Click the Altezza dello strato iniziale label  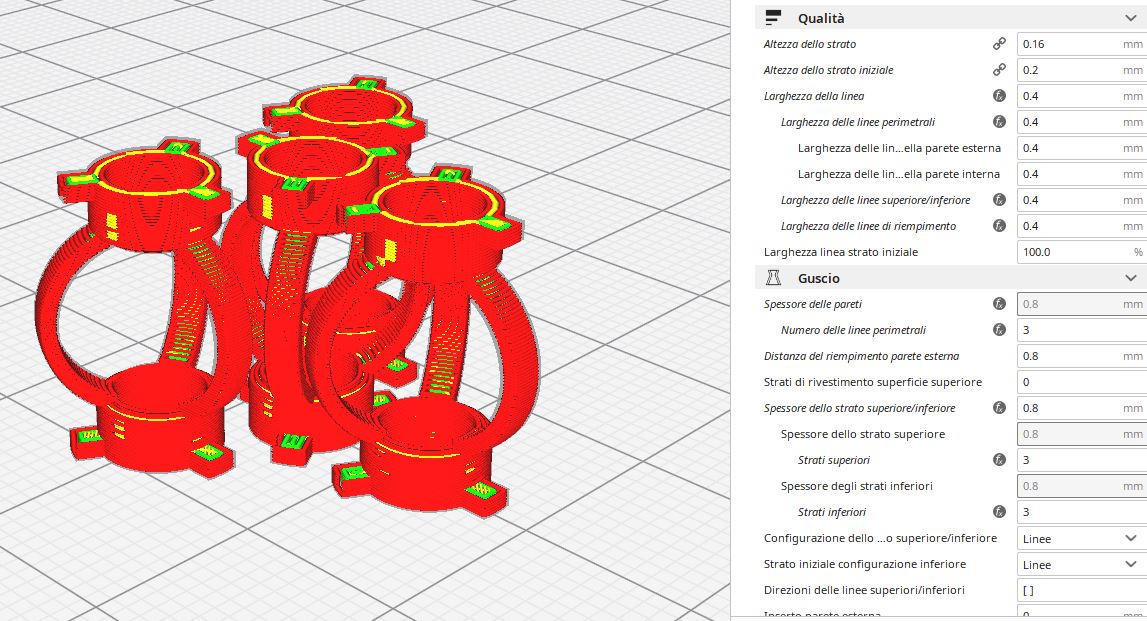tap(829, 70)
